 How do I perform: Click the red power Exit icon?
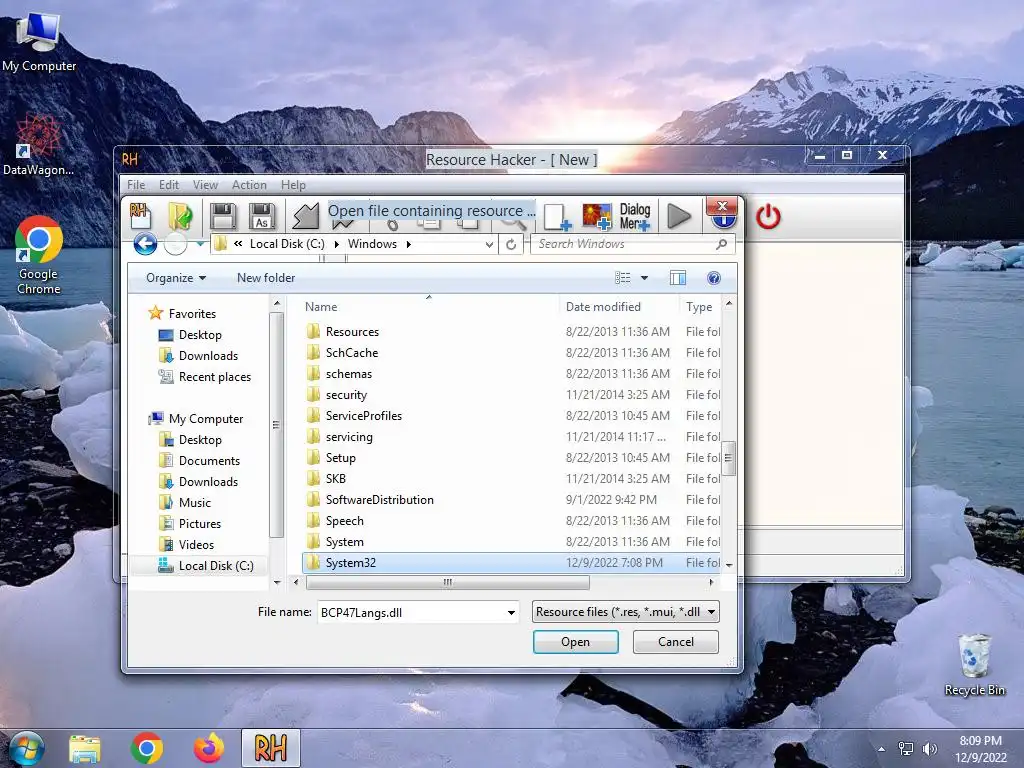[x=768, y=216]
